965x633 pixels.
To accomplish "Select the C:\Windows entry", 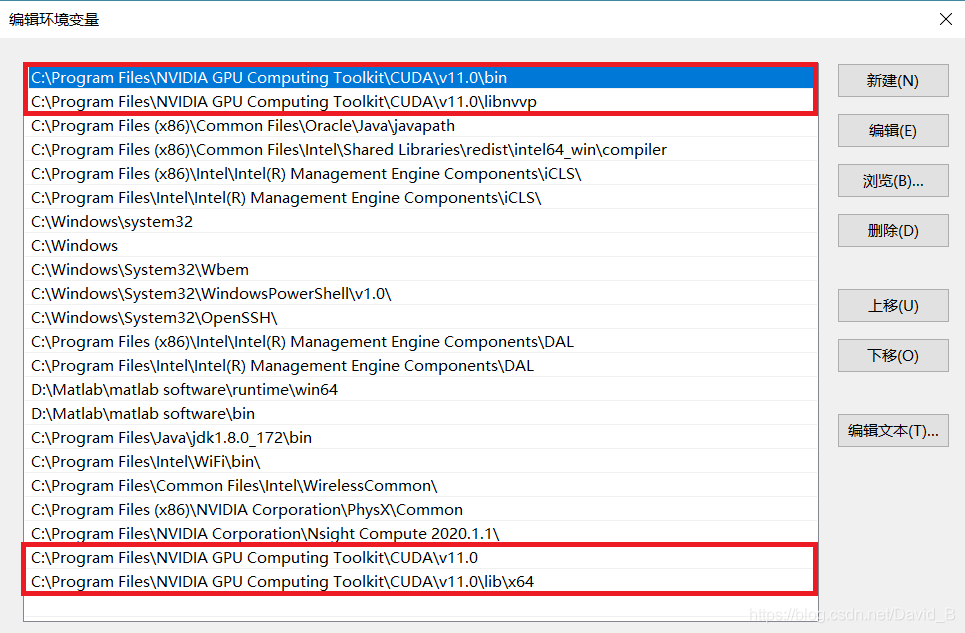I will [x=421, y=245].
